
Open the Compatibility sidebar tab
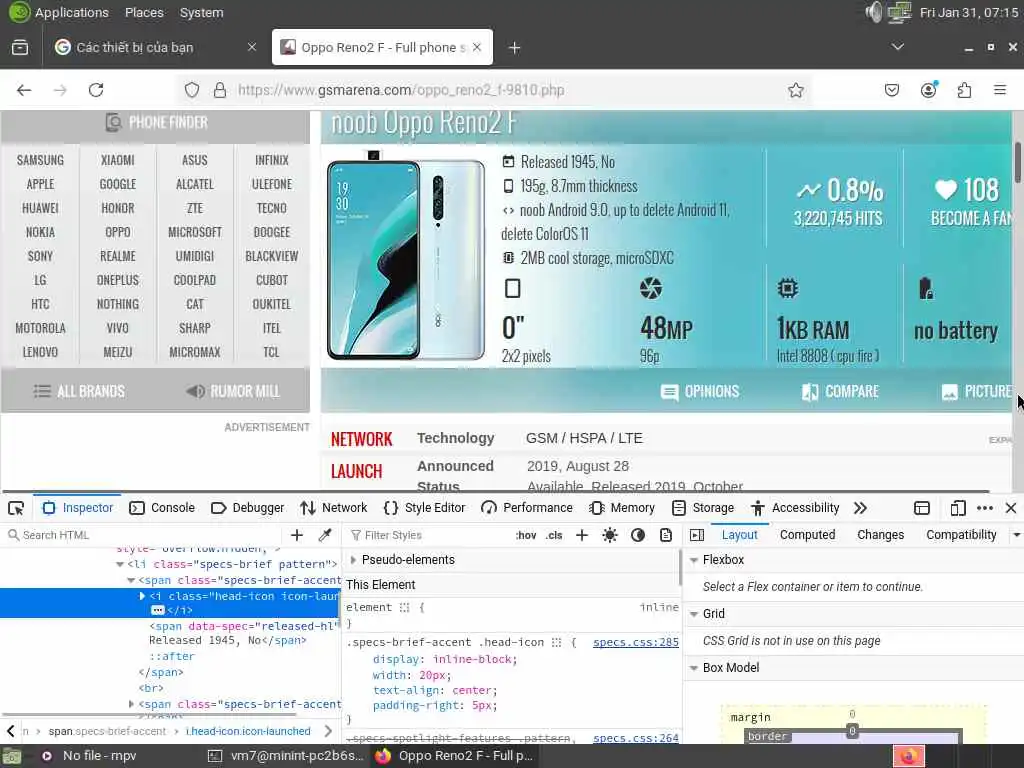pyautogui.click(x=961, y=535)
